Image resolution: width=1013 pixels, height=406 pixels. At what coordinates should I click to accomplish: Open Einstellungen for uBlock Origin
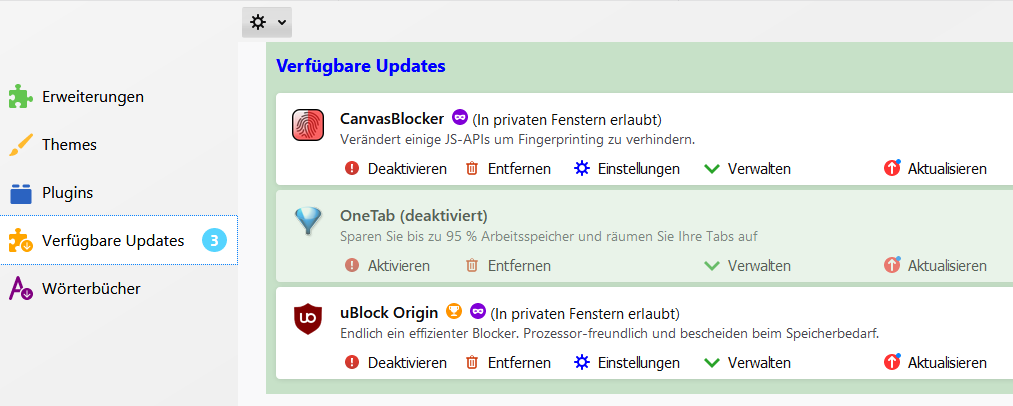pyautogui.click(x=628, y=362)
